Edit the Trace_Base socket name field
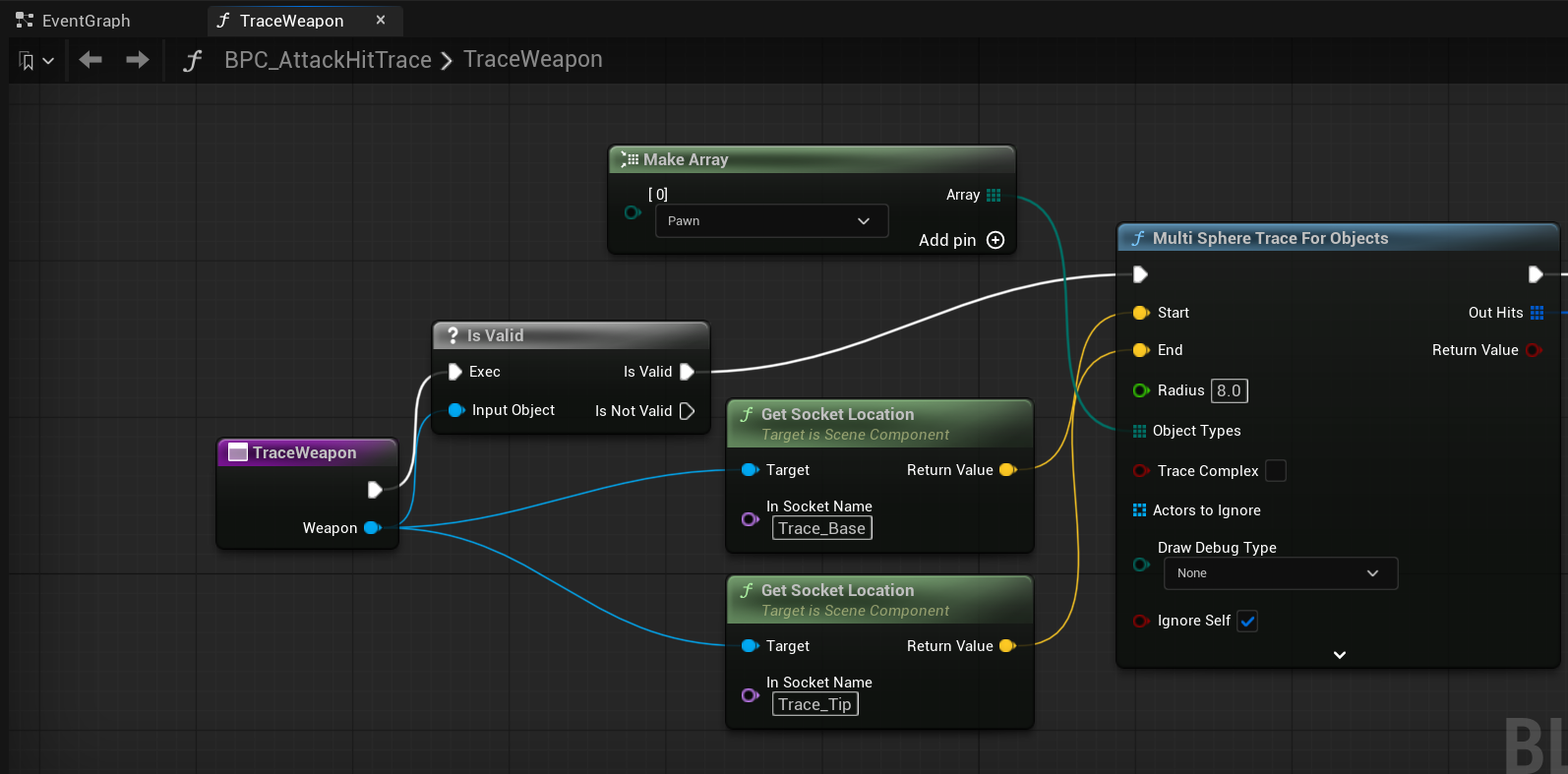 (x=822, y=528)
